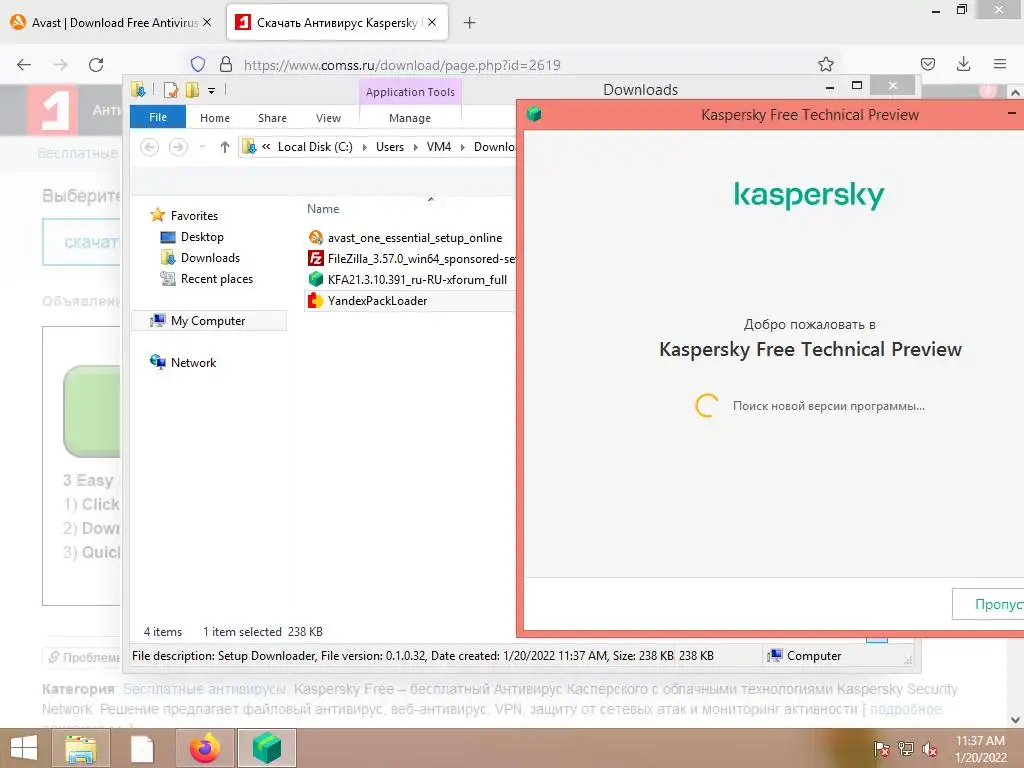Click the tracking protection shield icon
The width and height of the screenshot is (1024, 768).
pos(198,64)
